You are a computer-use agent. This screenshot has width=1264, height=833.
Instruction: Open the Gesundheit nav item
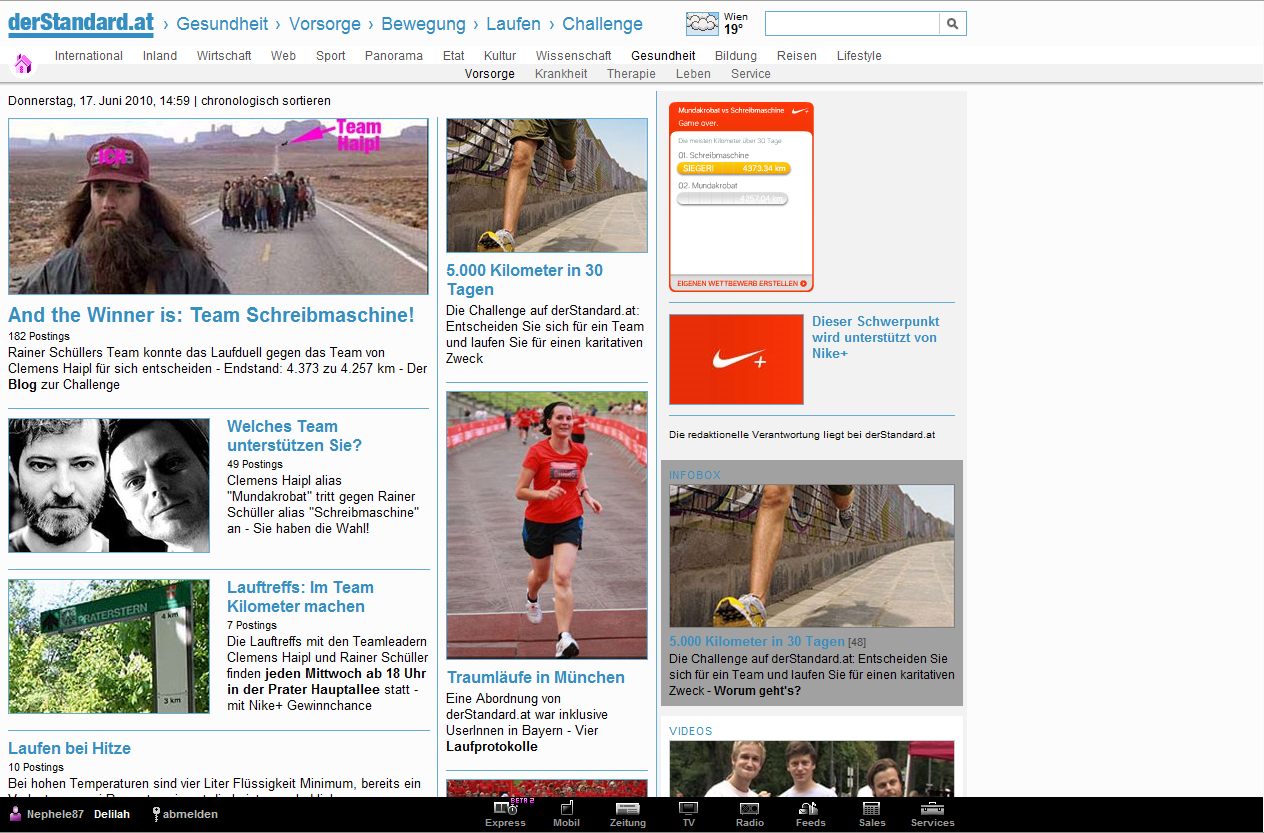(x=663, y=56)
